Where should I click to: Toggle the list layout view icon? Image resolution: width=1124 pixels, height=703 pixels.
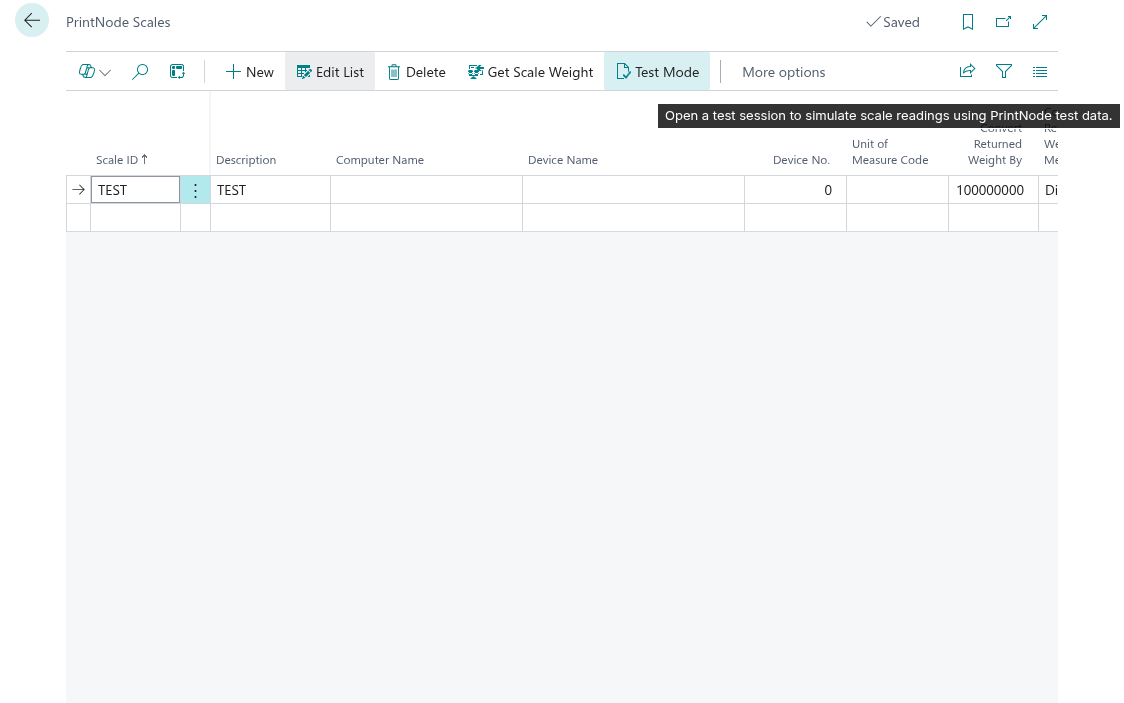[1040, 72]
